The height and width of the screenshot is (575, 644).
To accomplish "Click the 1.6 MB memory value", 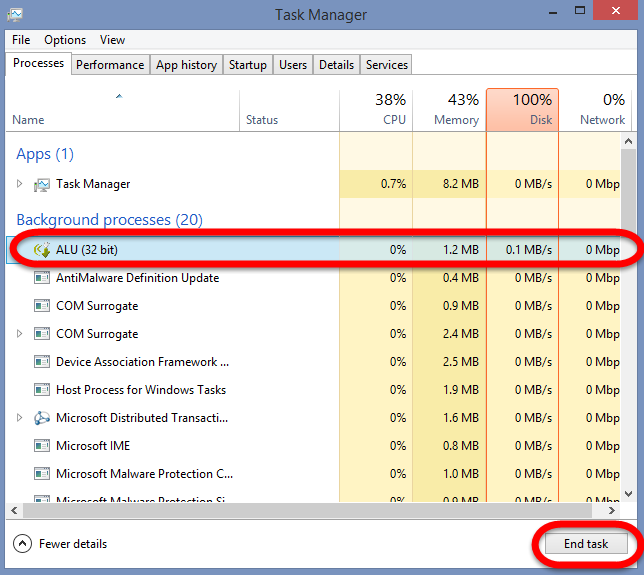I will [461, 418].
